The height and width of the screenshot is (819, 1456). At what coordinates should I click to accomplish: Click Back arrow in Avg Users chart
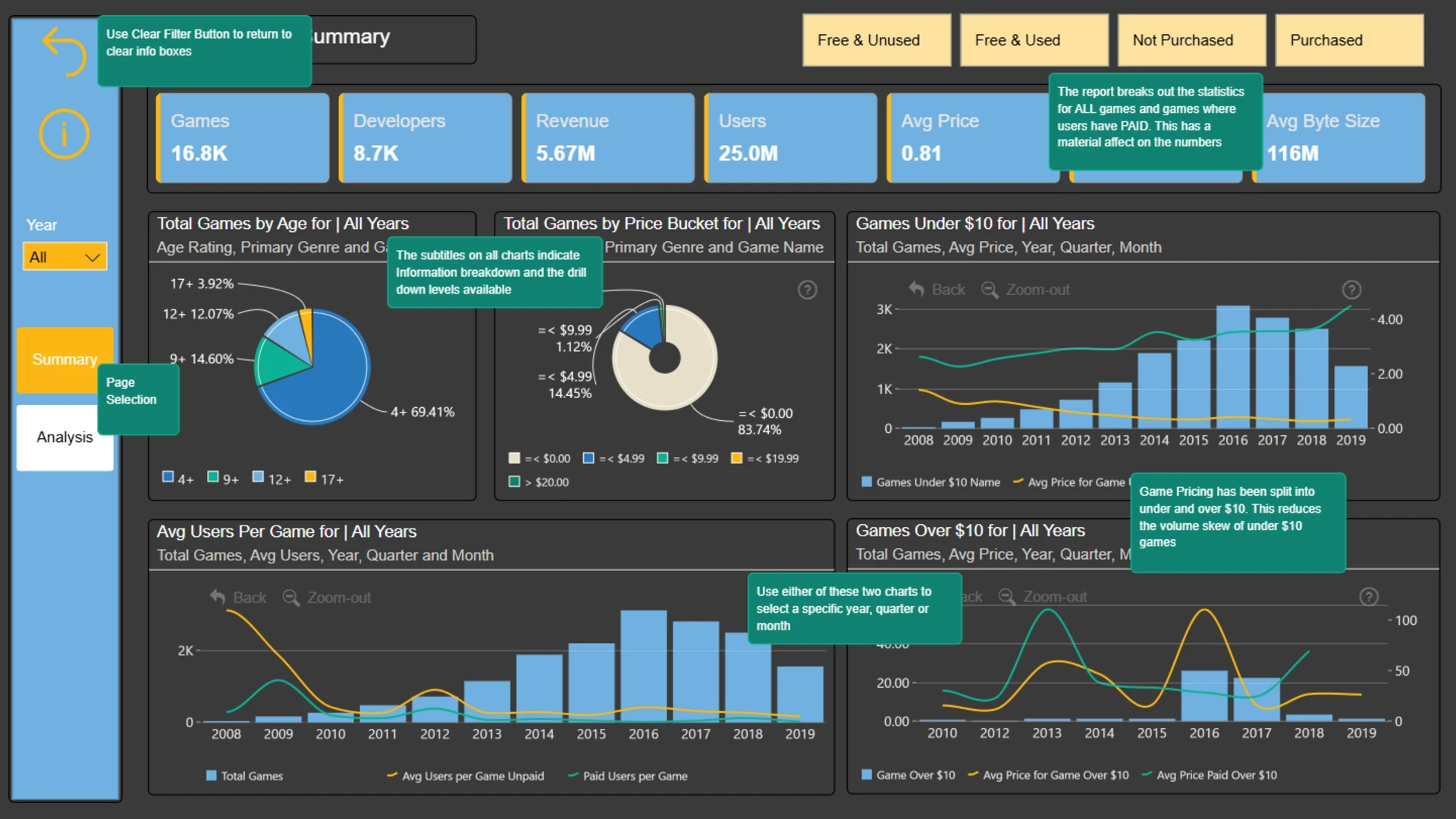(218, 598)
